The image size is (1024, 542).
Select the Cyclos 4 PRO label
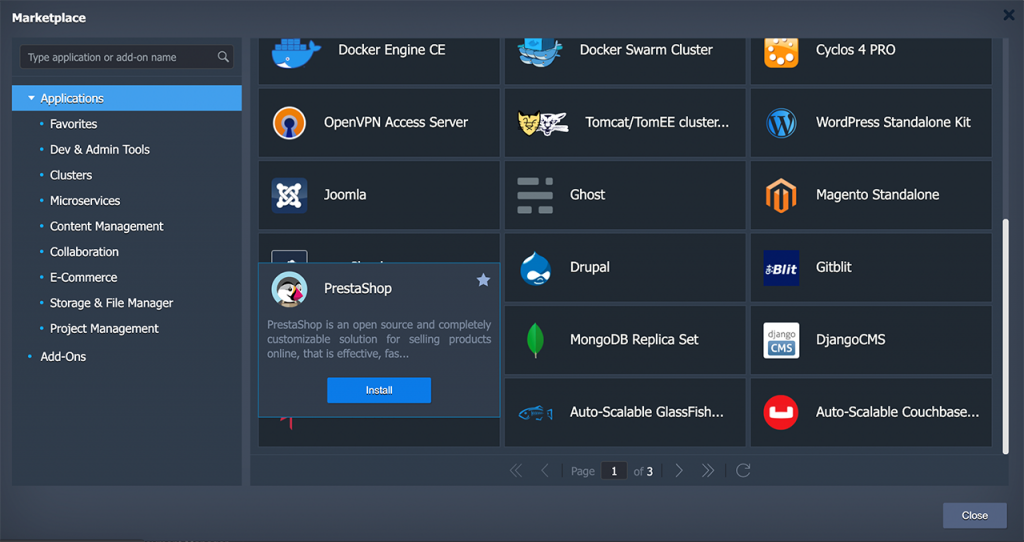tap(856, 50)
